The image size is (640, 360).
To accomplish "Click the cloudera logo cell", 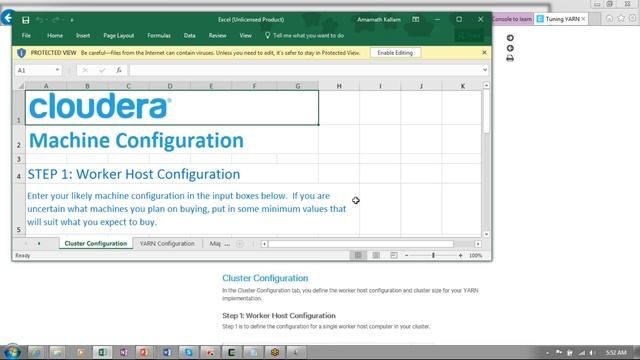I will pos(172,107).
